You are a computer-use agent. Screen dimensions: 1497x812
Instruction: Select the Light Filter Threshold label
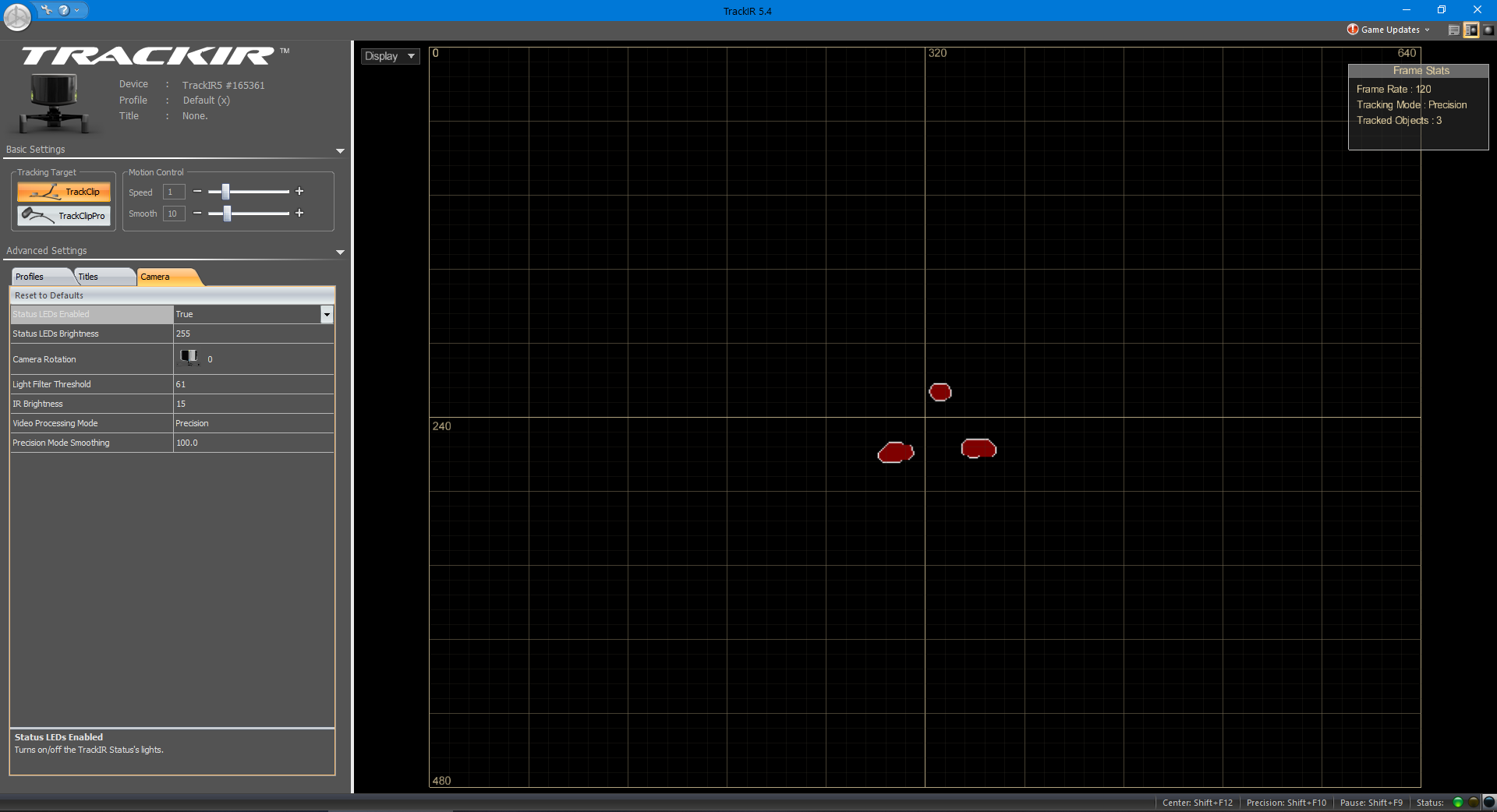click(51, 384)
